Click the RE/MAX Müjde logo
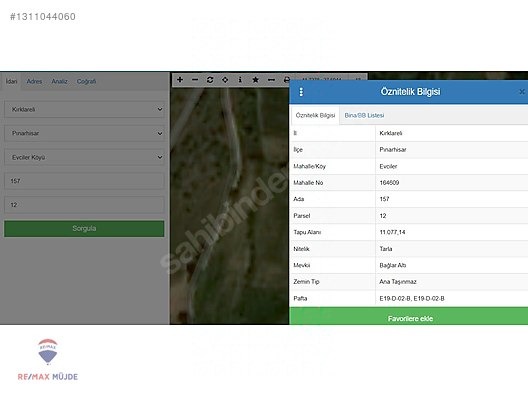 (x=47, y=360)
